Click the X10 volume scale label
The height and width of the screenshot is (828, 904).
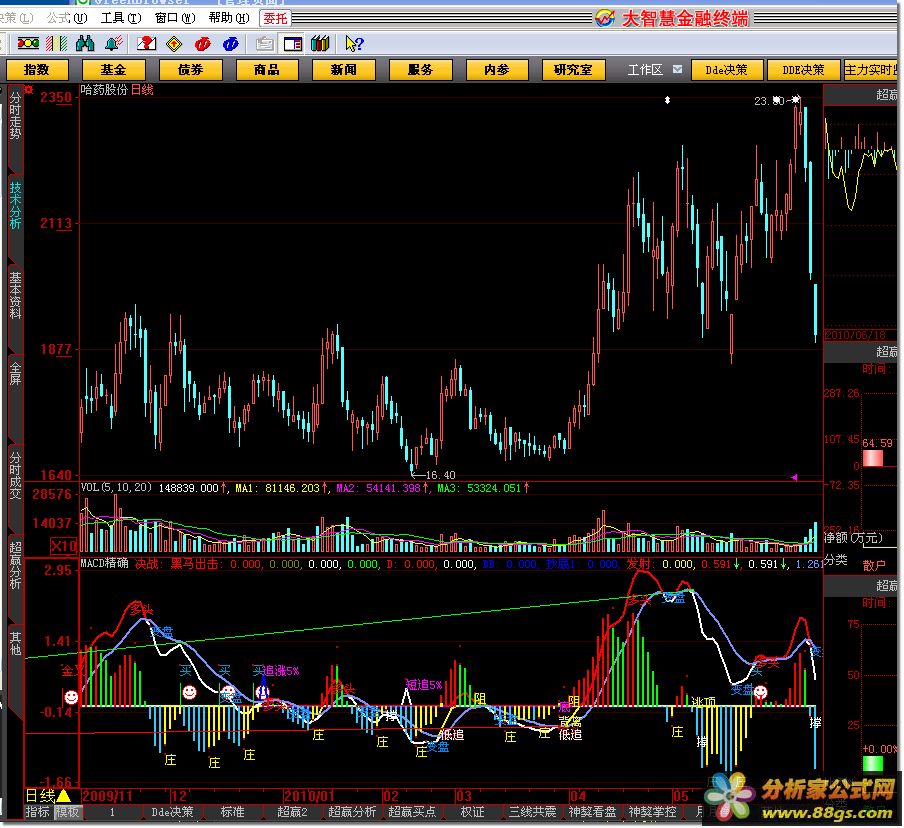coord(63,545)
